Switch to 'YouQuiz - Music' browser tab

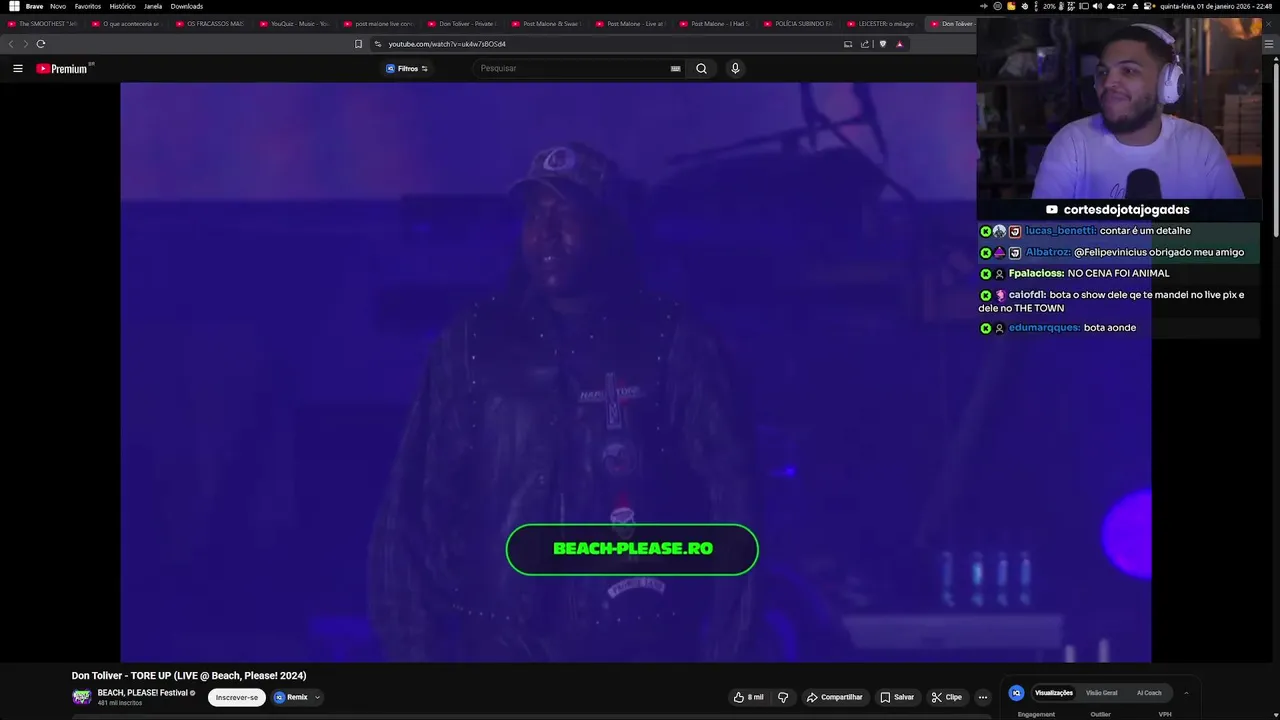[294, 23]
